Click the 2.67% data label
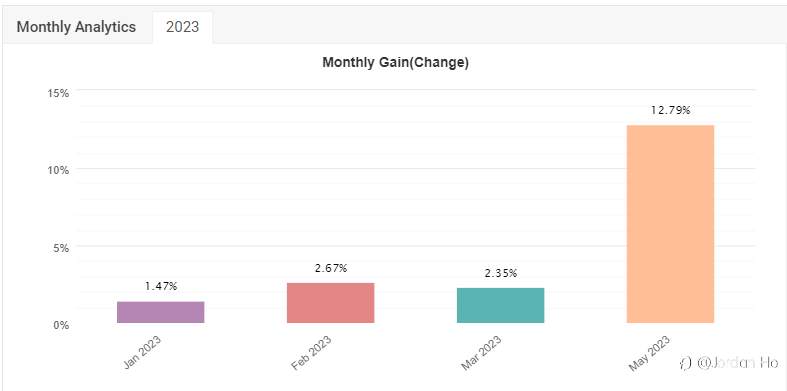This screenshot has height=391, width=787. pyautogui.click(x=331, y=269)
